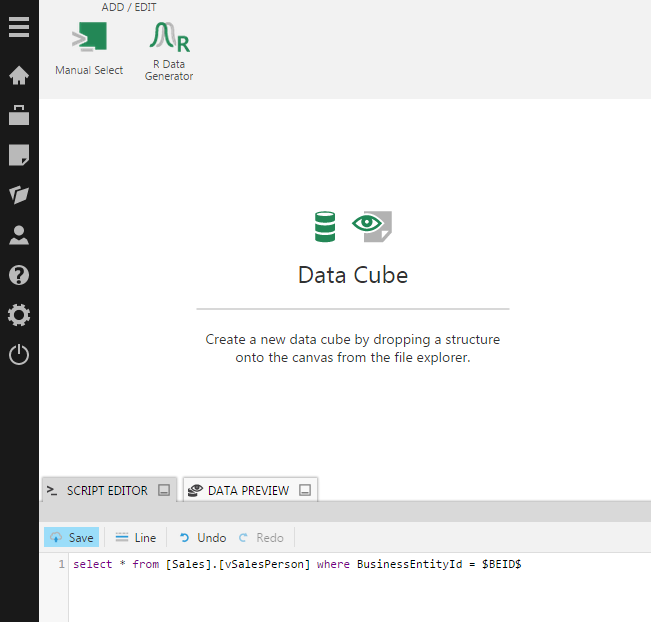Screen dimensions: 651x622
Task: Undo the last script edit
Action: (203, 537)
